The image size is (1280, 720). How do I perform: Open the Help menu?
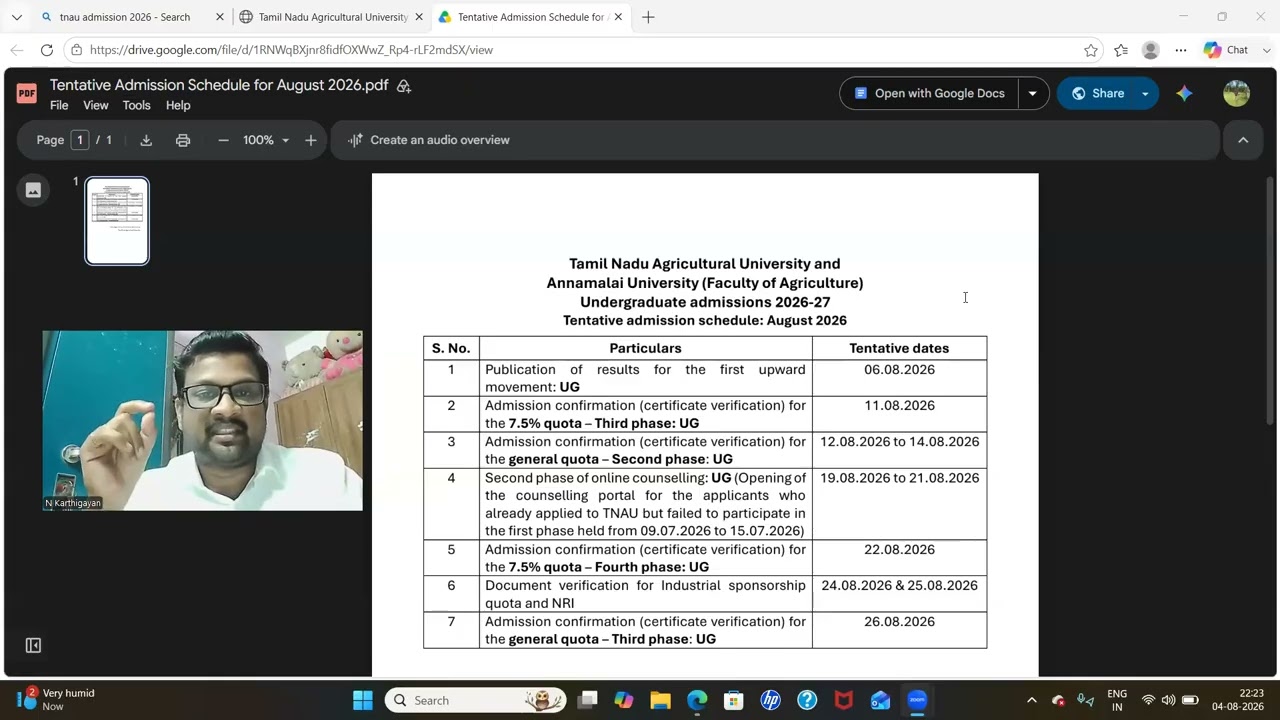click(178, 105)
